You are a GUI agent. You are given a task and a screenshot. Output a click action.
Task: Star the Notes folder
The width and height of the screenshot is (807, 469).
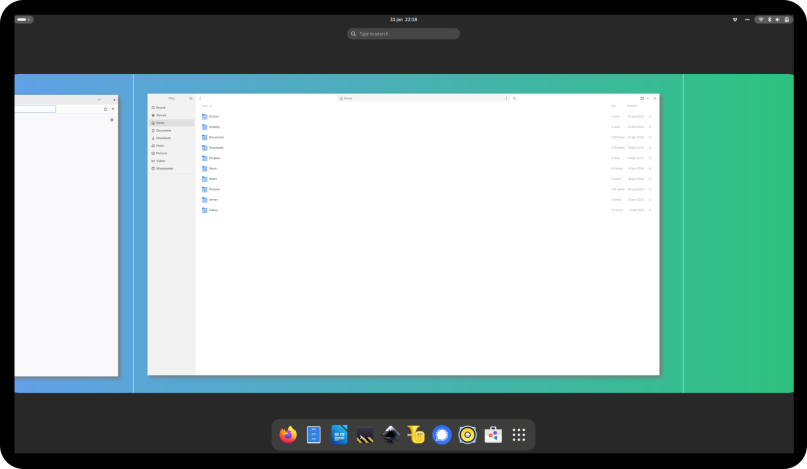click(650, 179)
